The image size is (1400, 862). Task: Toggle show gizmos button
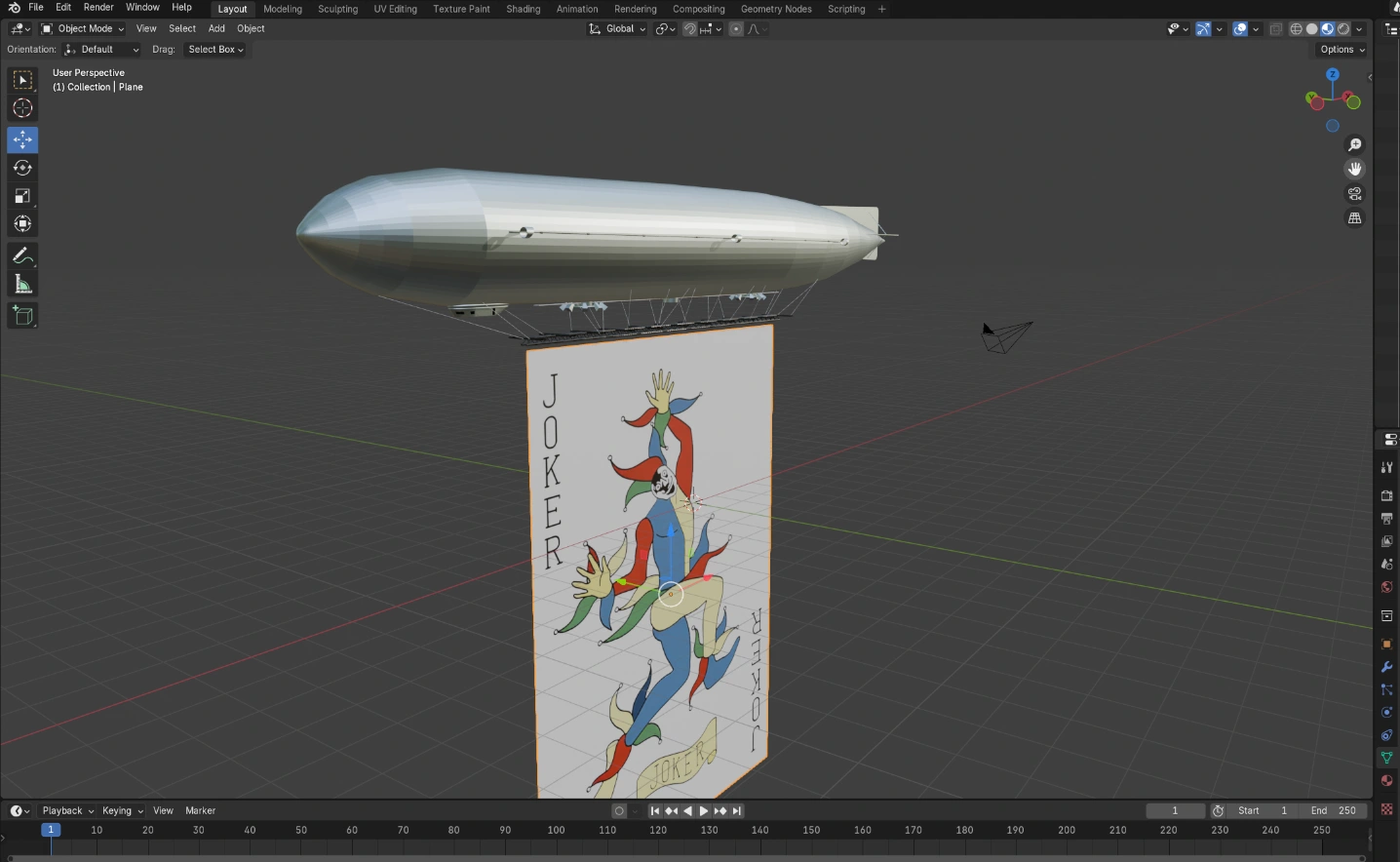[x=1203, y=29]
